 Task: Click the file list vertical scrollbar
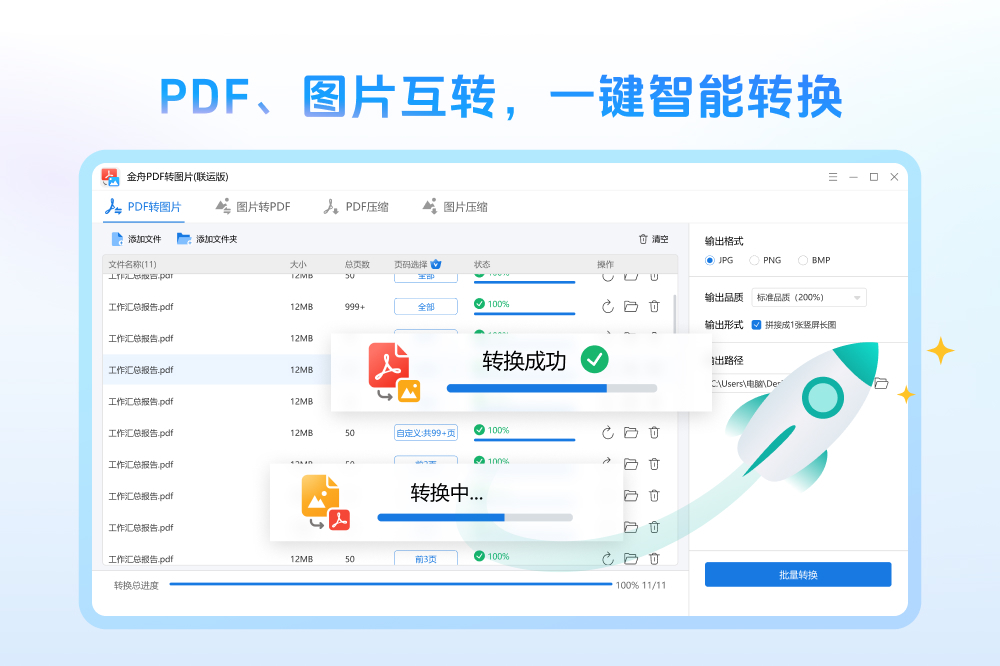click(675, 313)
